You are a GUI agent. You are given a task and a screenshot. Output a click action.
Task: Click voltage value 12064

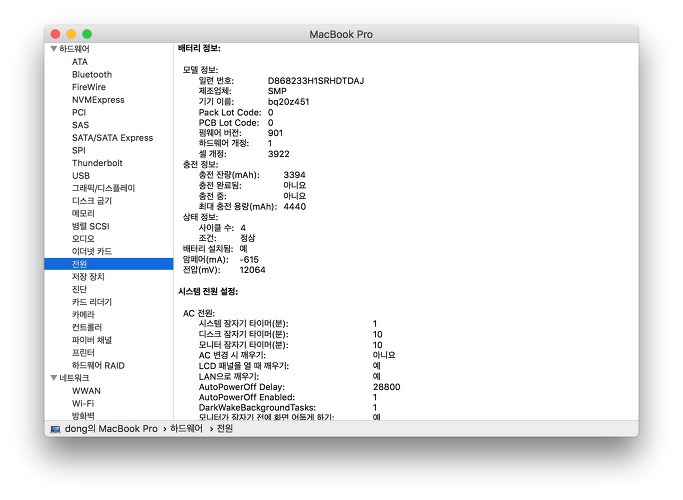(x=252, y=270)
